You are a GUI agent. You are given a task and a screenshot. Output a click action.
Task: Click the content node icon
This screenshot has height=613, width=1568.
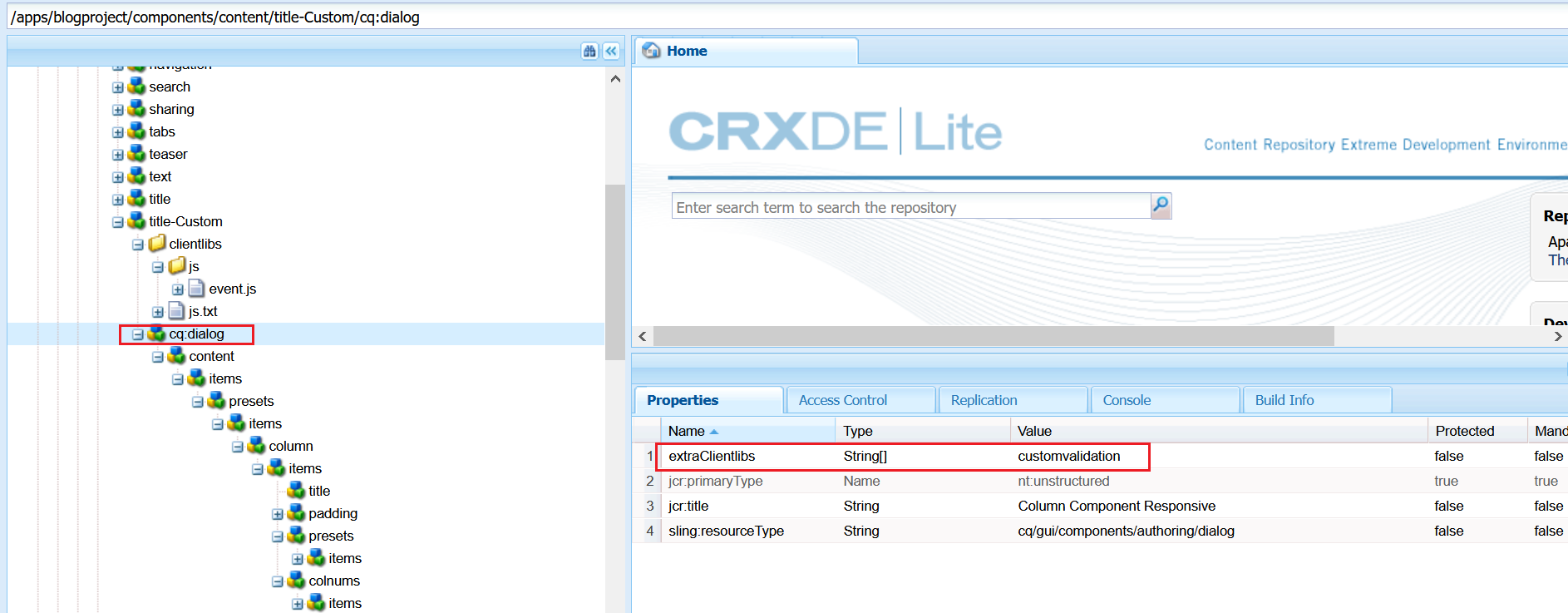click(176, 356)
